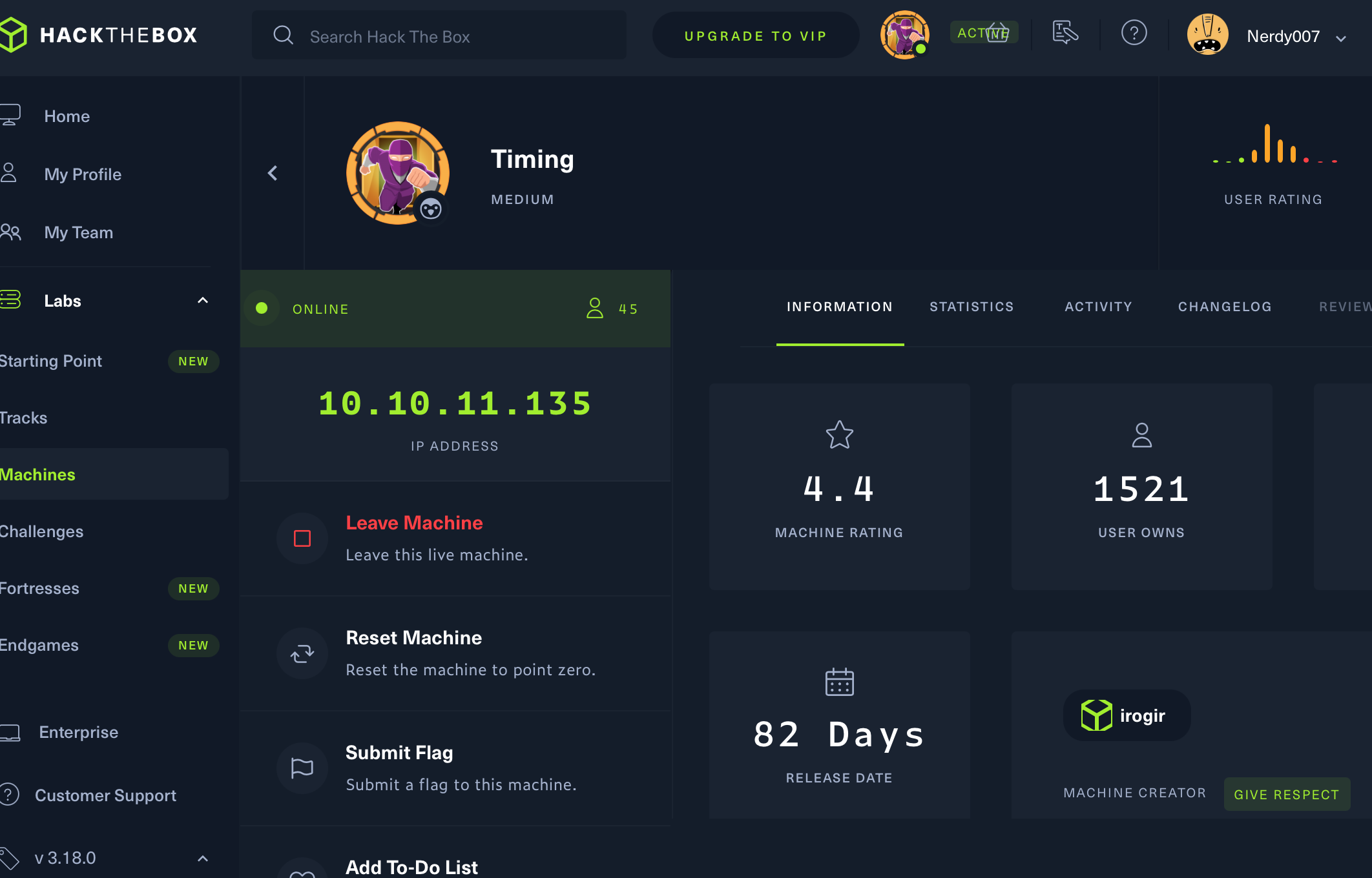Open My Team page
Viewport: 1372px width, 878px height.
(79, 232)
